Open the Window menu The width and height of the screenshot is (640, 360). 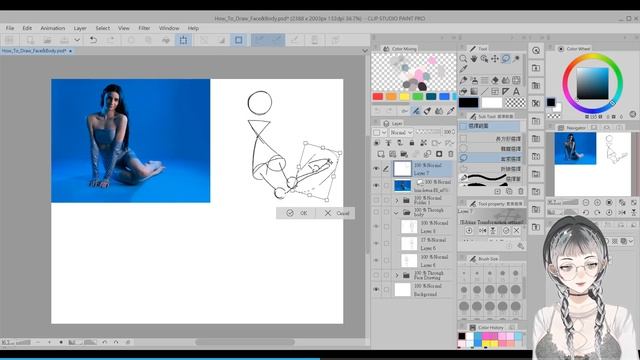169,28
